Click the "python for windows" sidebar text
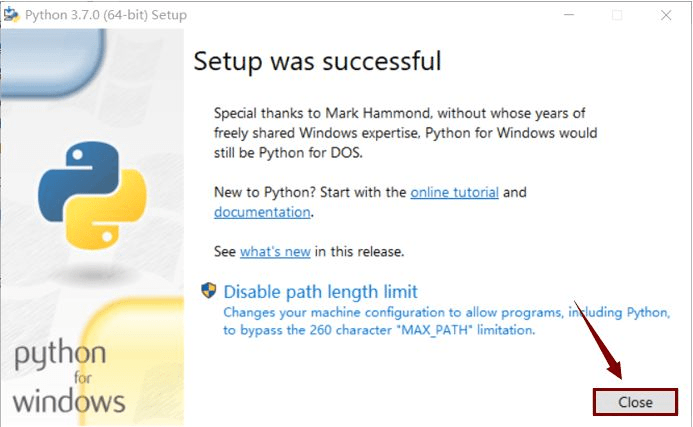The height and width of the screenshot is (427, 693). click(x=69, y=378)
